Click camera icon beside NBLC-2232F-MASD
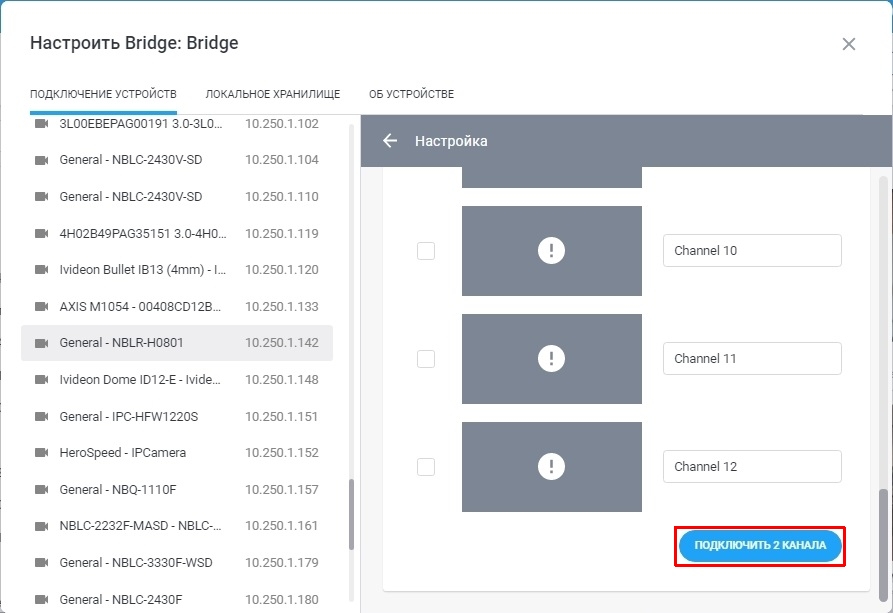This screenshot has width=893, height=613. click(x=42, y=526)
